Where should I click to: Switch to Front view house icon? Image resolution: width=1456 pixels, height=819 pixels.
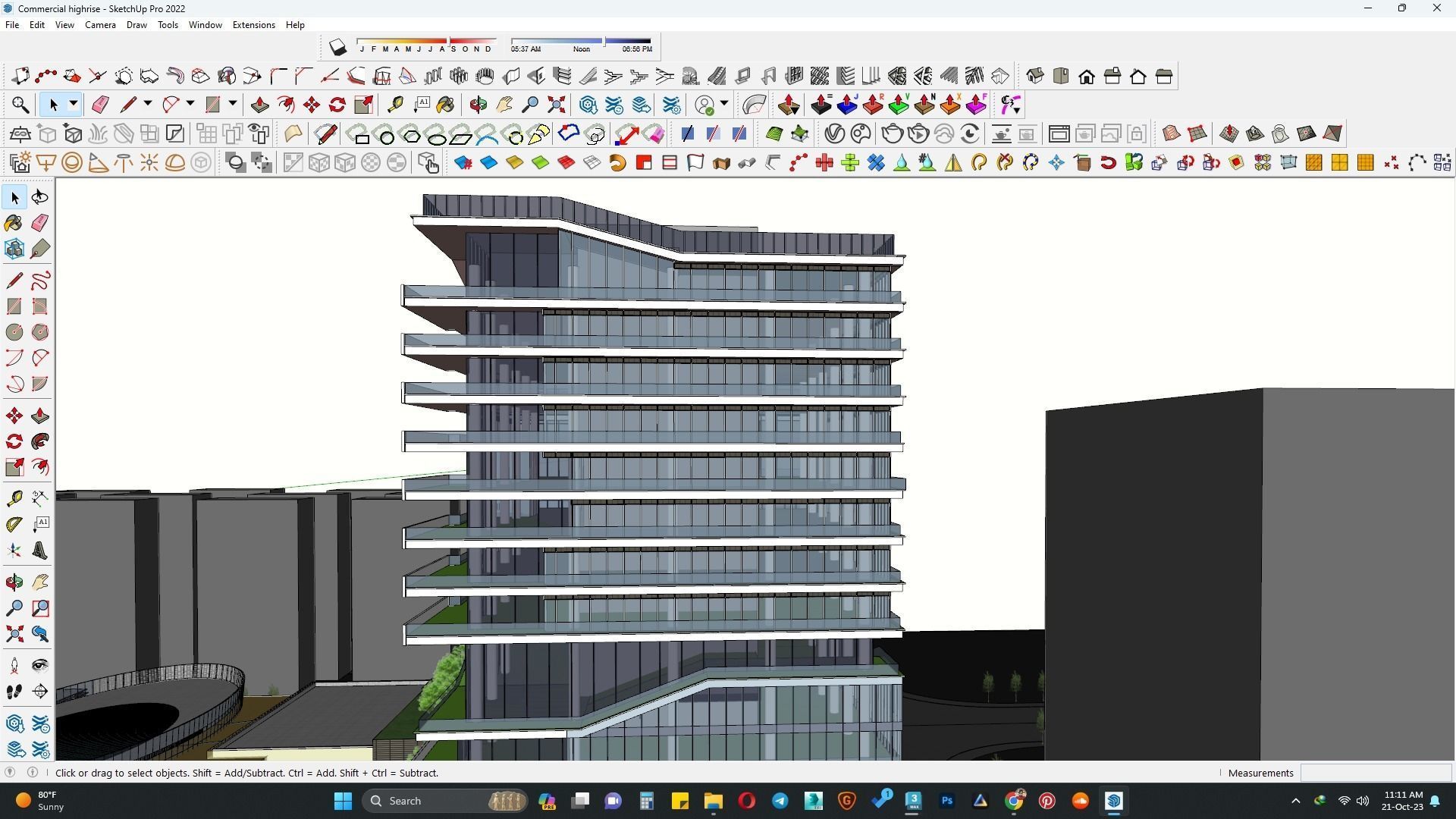1087,76
